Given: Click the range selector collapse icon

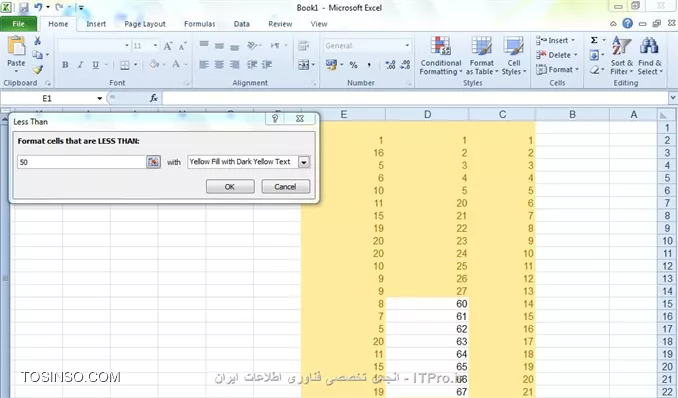Looking at the screenshot, I should pos(153,162).
